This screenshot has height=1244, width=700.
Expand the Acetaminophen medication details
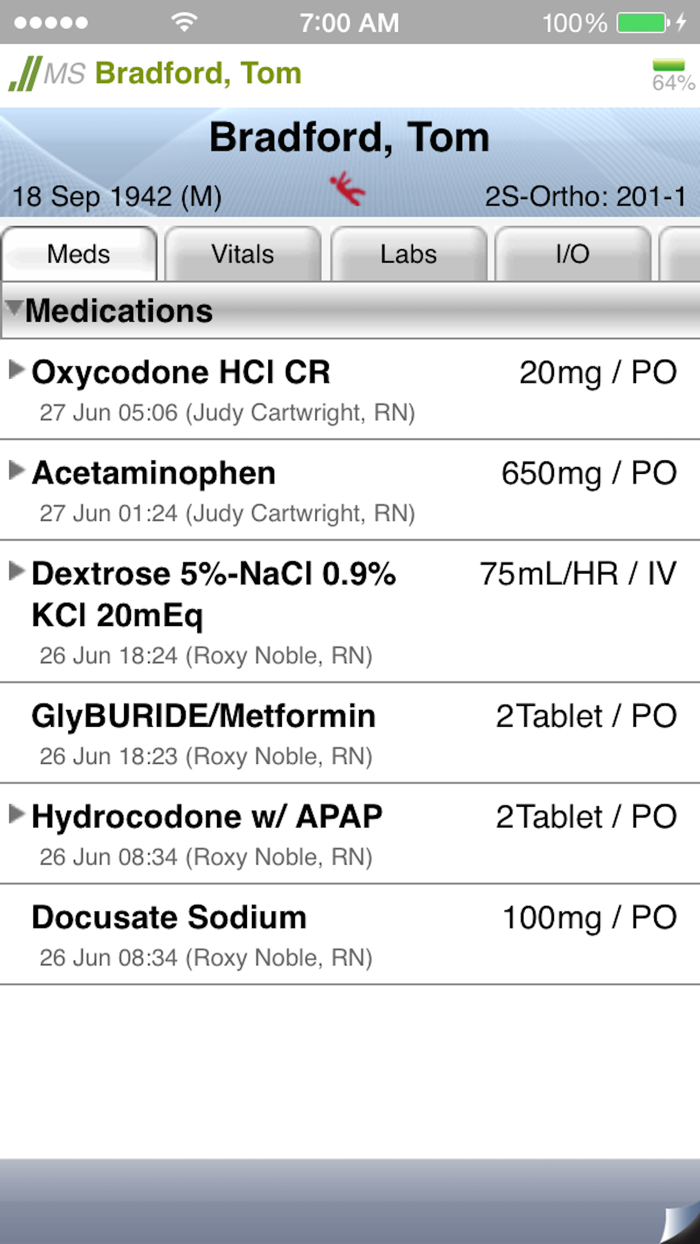[16, 470]
